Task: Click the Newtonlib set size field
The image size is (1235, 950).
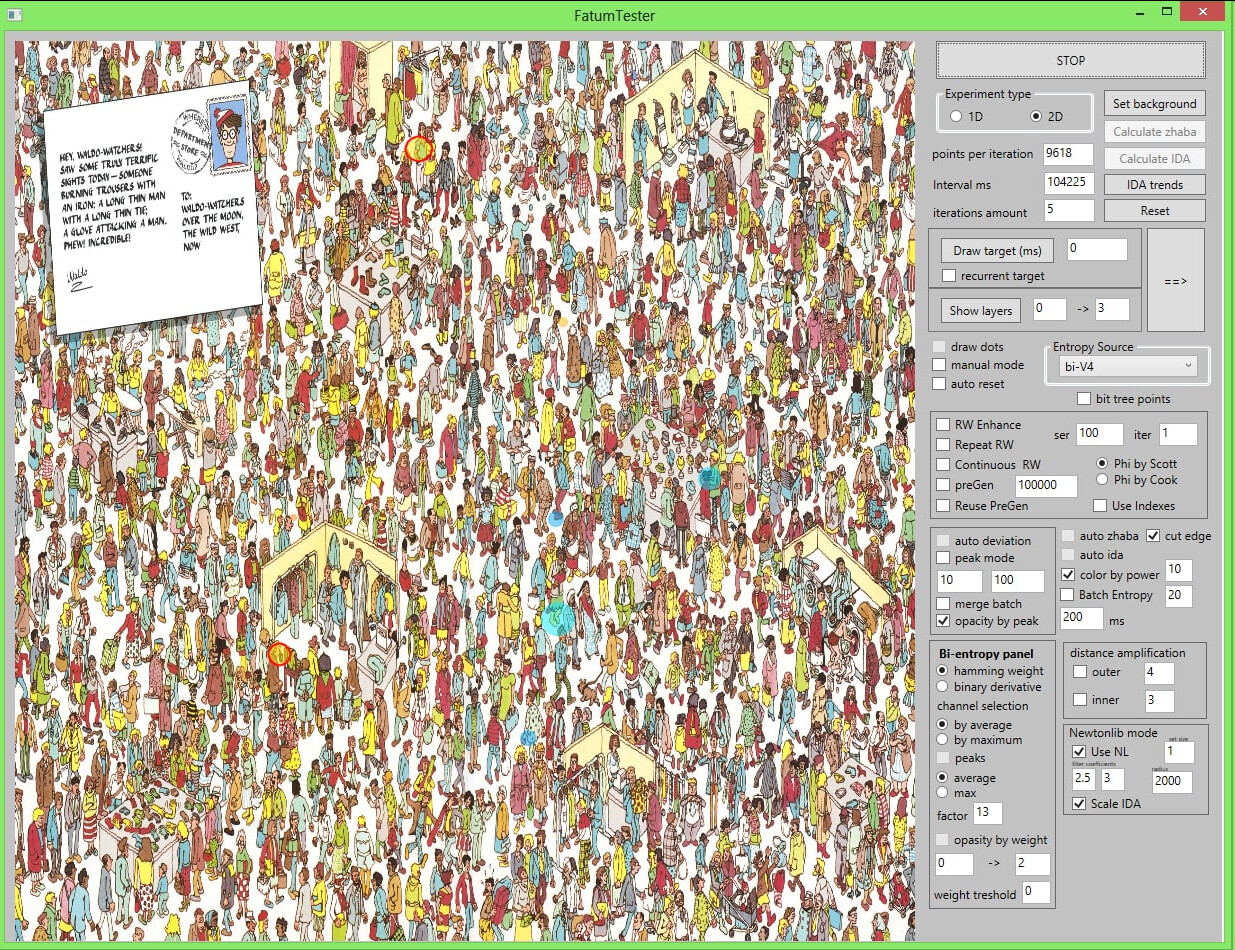Action: (x=1178, y=751)
